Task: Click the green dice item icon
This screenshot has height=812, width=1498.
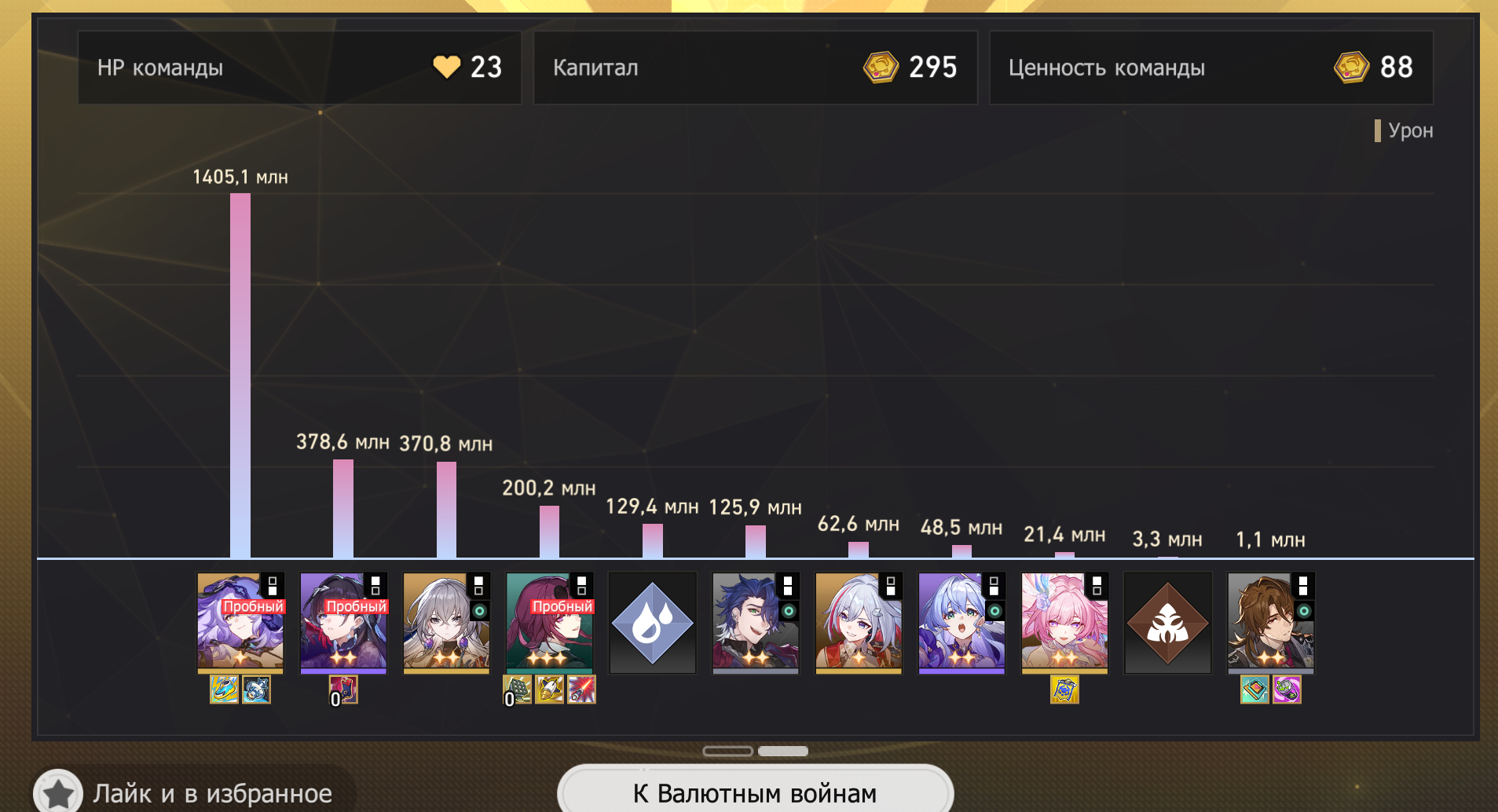Action: pyautogui.click(x=518, y=689)
